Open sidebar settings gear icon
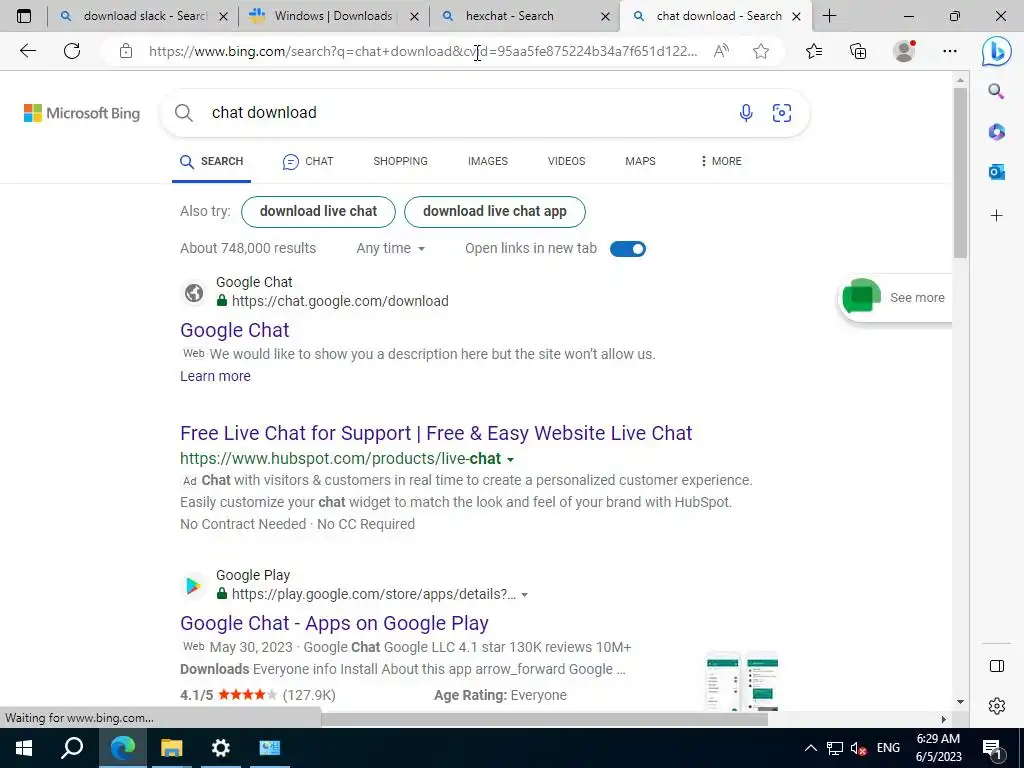Image resolution: width=1024 pixels, height=768 pixels. pyautogui.click(x=997, y=706)
